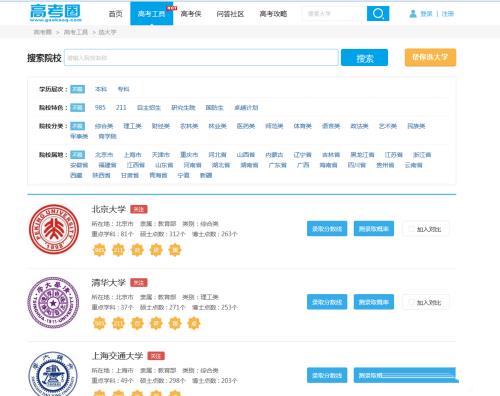Screen dimensions: 500x396
Task: Click the 985 badge under 清华大学
Action: pyautogui.click(x=99, y=323)
